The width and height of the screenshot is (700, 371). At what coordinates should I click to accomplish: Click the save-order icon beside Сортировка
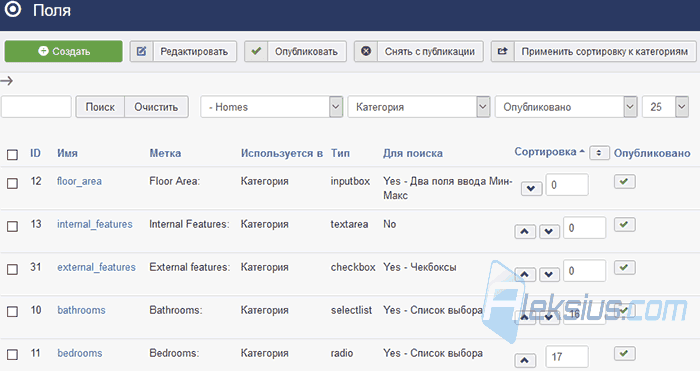tap(599, 153)
